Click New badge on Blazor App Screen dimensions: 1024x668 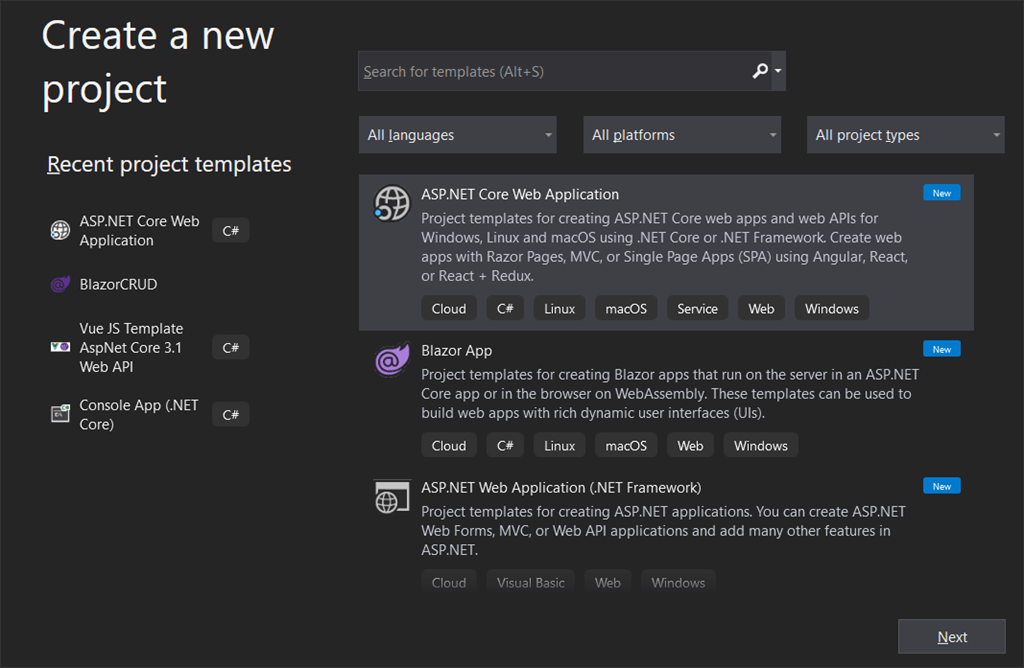click(942, 349)
